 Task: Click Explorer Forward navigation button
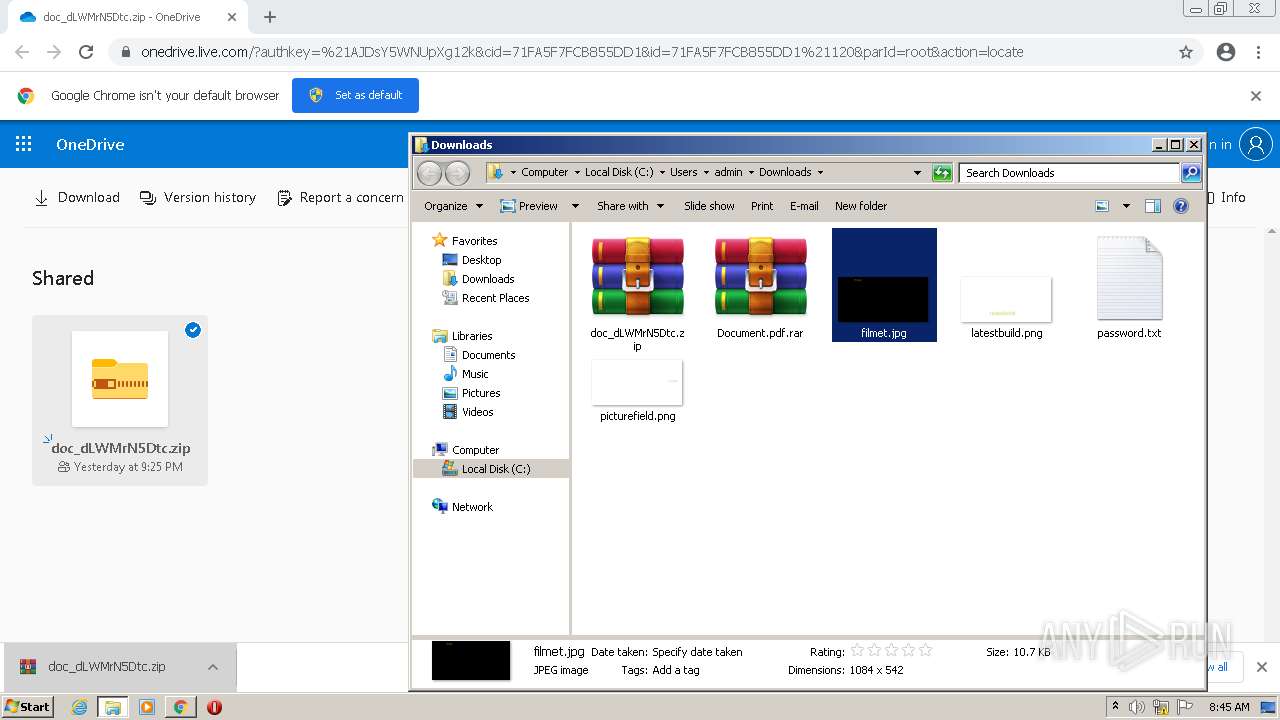(x=457, y=173)
